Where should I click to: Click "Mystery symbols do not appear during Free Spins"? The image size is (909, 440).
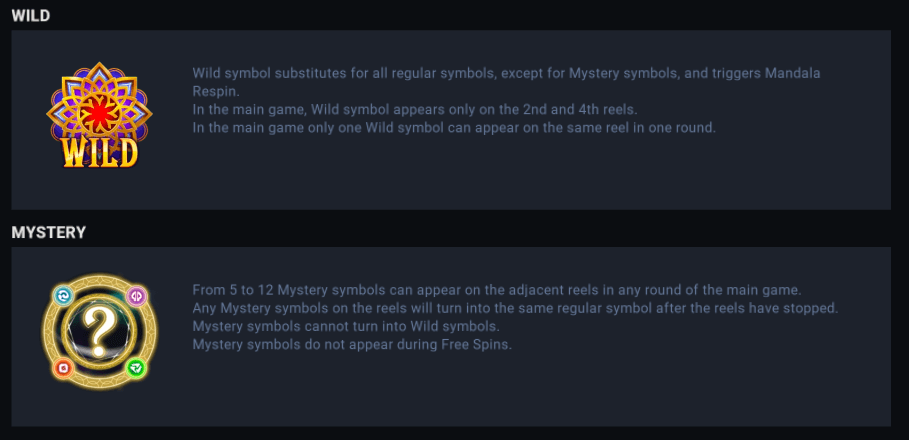click(352, 345)
